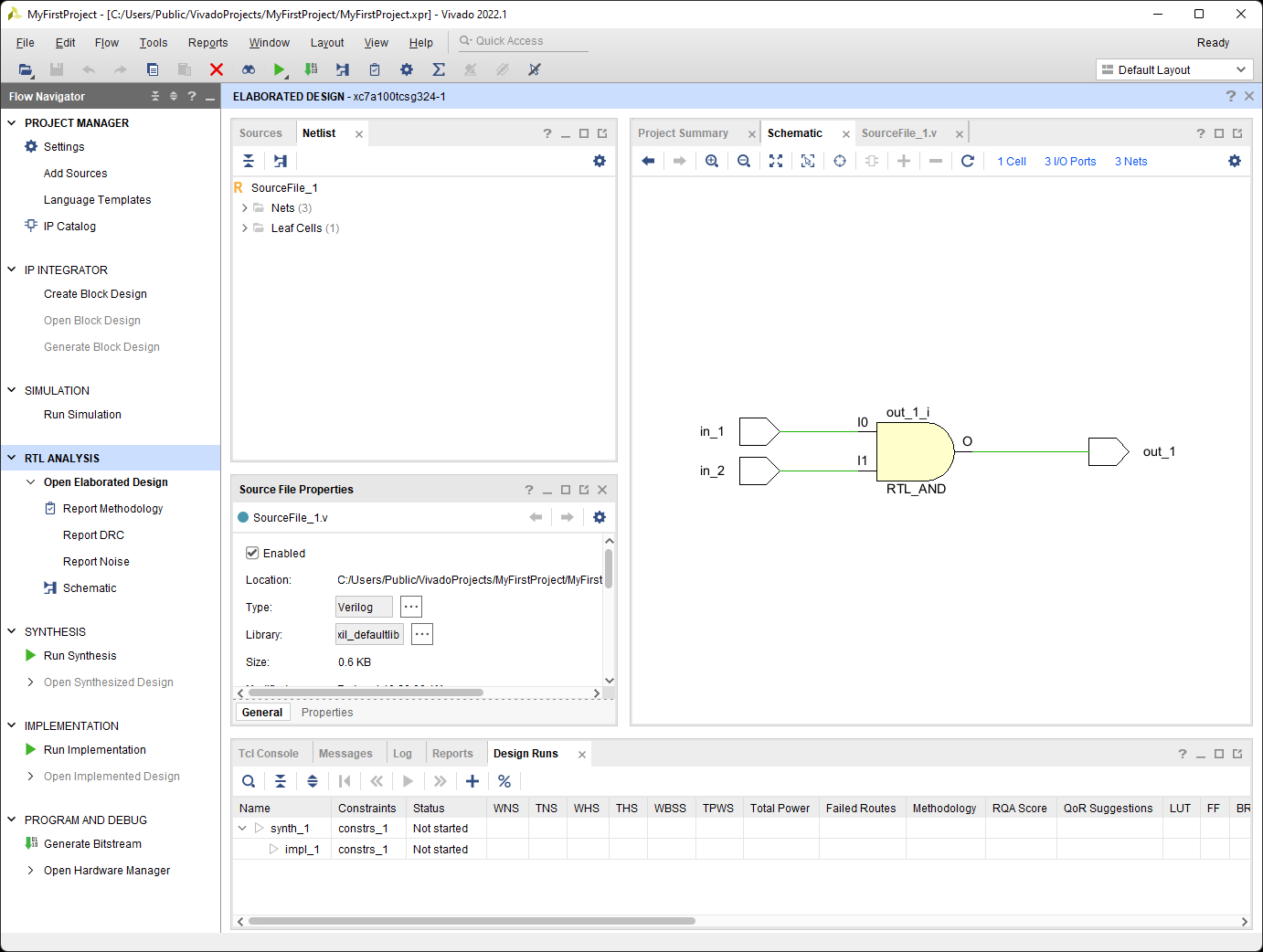Screen dimensions: 1263x952
Task: Open the Default Layout dropdown
Action: [1174, 69]
